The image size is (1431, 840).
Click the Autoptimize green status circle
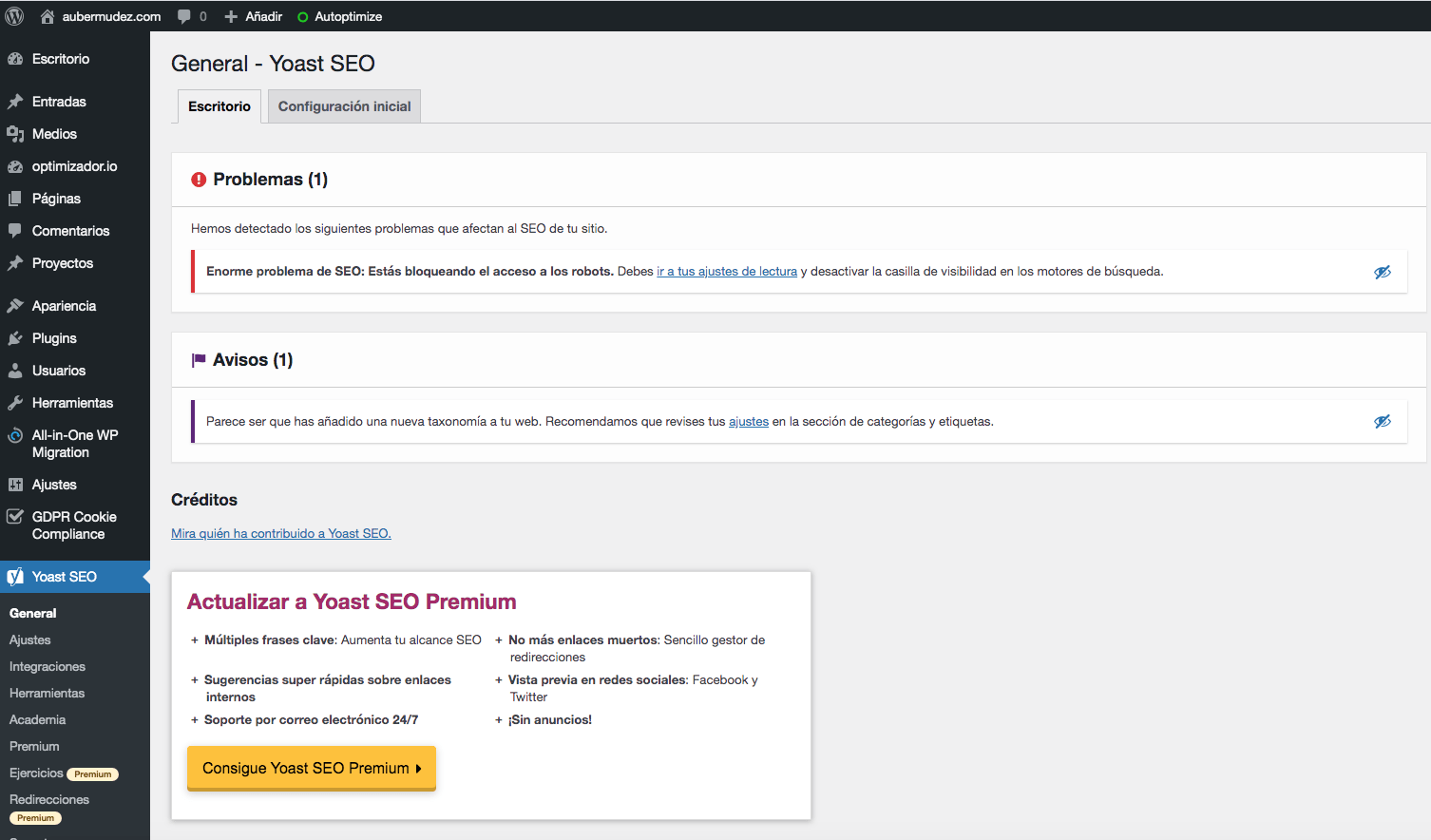pos(303,17)
